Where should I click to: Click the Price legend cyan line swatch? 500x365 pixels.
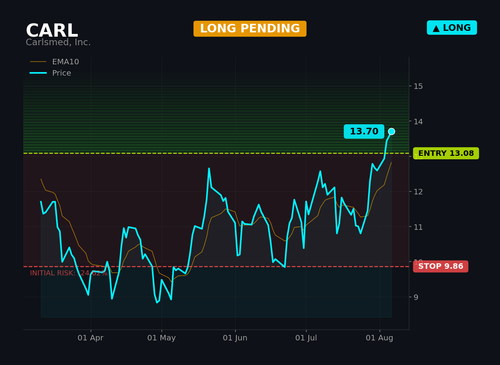[38, 73]
